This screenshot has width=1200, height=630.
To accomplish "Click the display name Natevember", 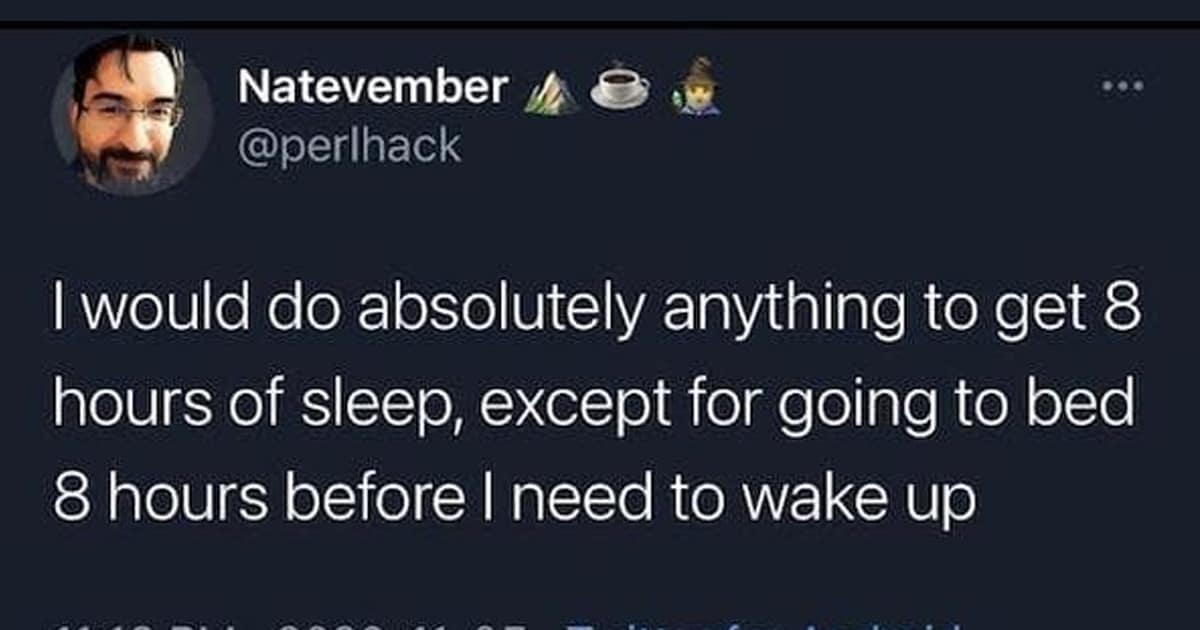I will tap(374, 88).
